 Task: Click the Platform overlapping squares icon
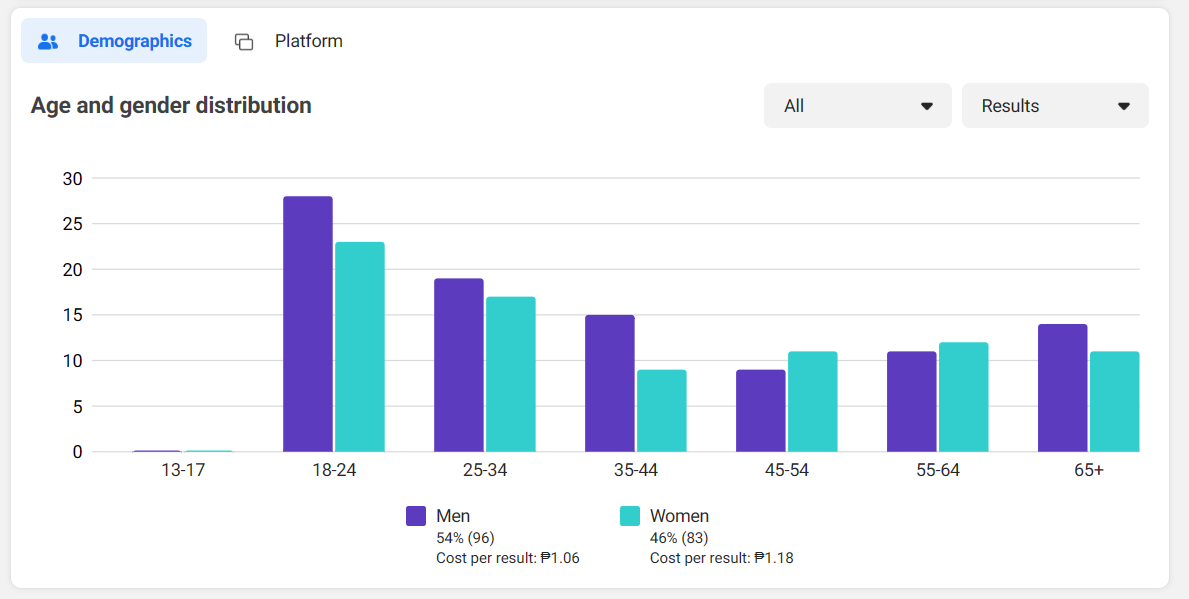[x=244, y=42]
